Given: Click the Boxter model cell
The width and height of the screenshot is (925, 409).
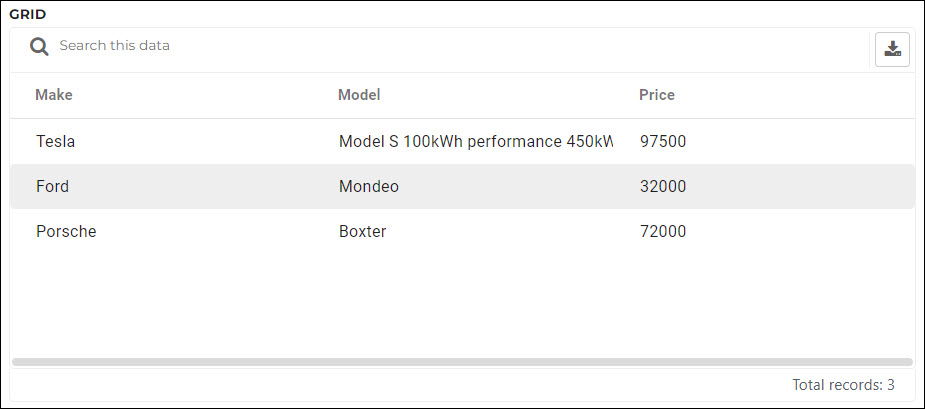Looking at the screenshot, I should (362, 231).
